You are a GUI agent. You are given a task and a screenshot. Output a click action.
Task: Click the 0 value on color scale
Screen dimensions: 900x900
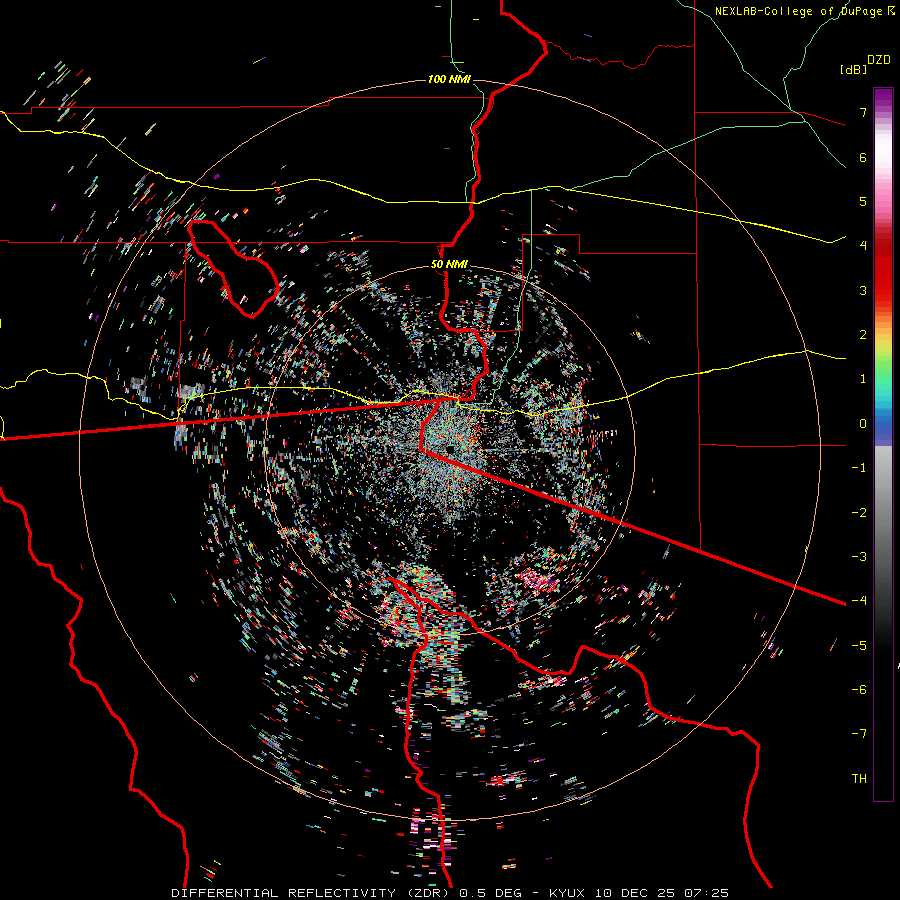(x=863, y=424)
